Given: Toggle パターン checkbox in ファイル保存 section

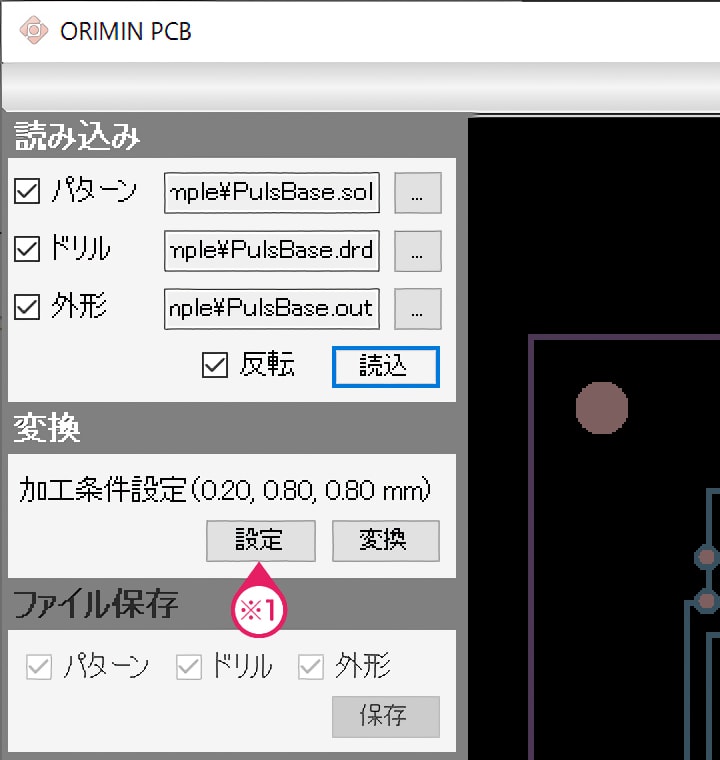Looking at the screenshot, I should (x=39, y=667).
